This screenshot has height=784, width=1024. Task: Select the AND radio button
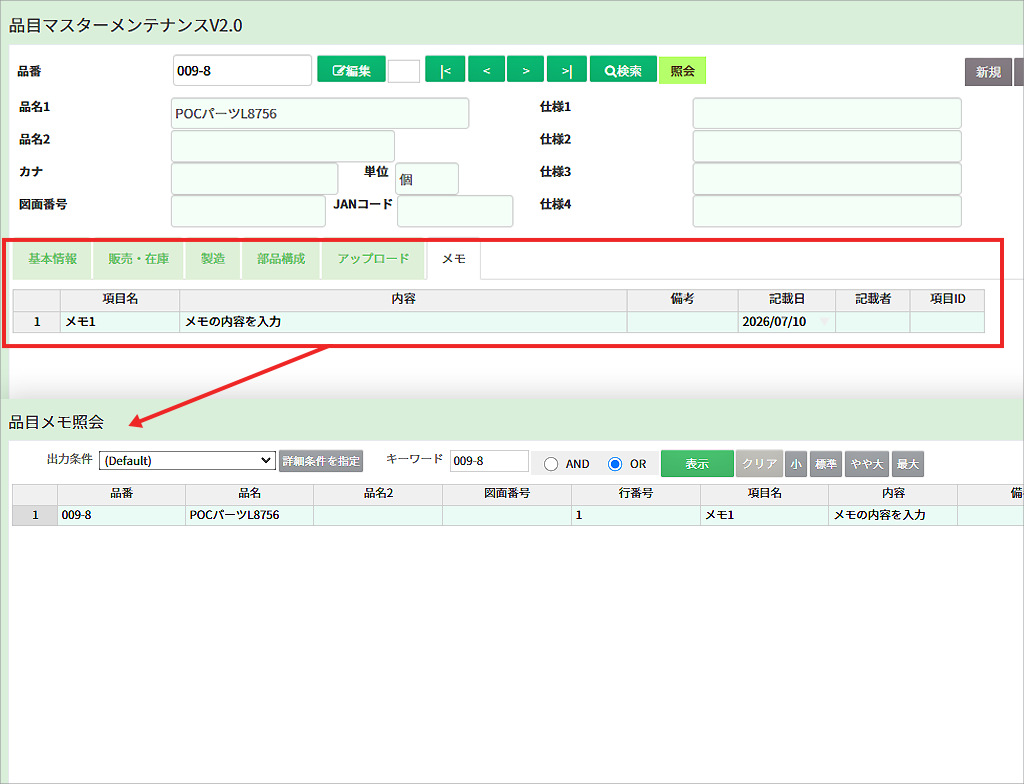coord(551,464)
